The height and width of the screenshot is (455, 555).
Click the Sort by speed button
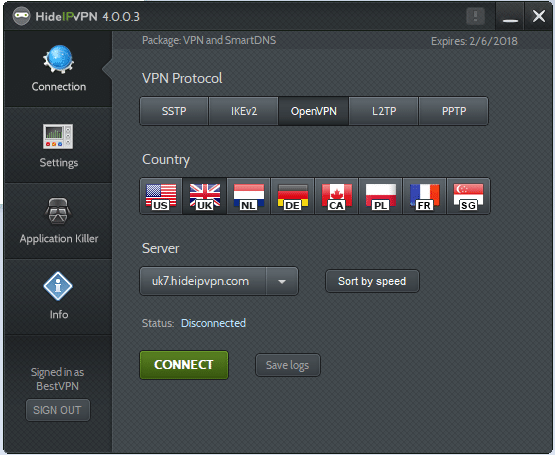click(372, 281)
